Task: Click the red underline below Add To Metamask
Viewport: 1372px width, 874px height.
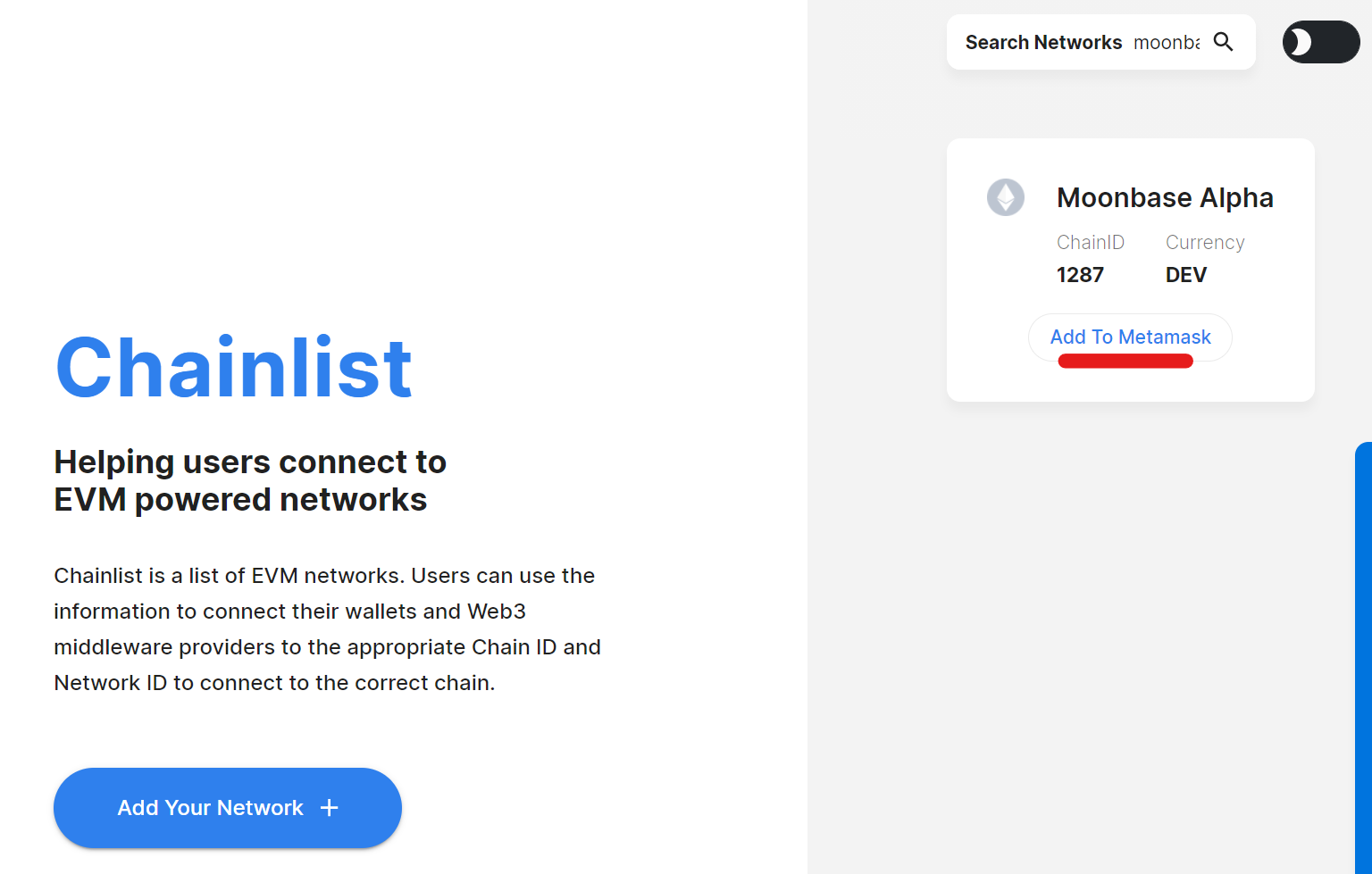Action: point(1125,361)
